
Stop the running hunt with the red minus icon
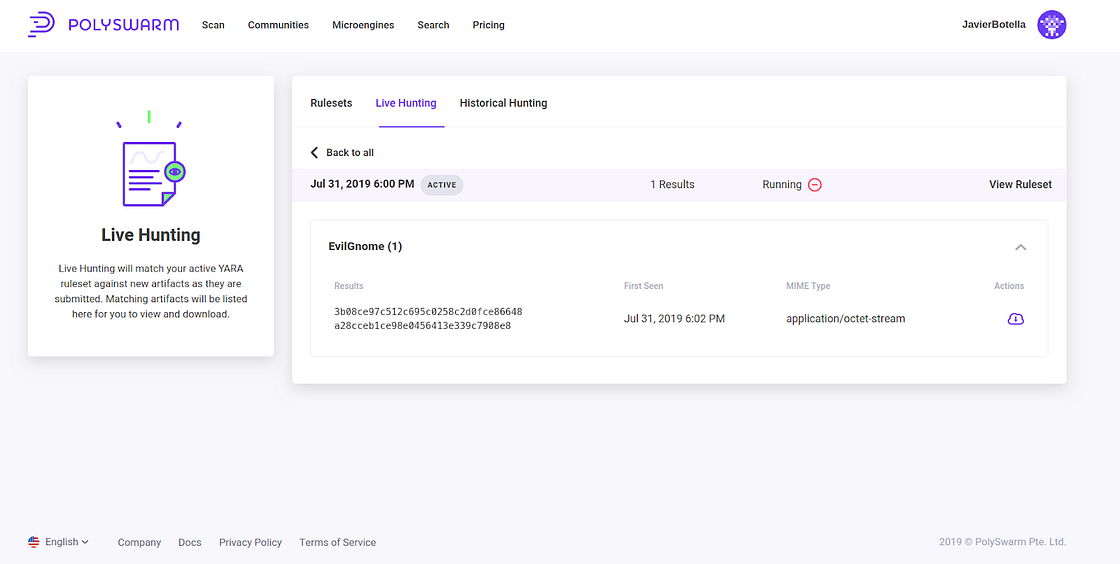814,185
